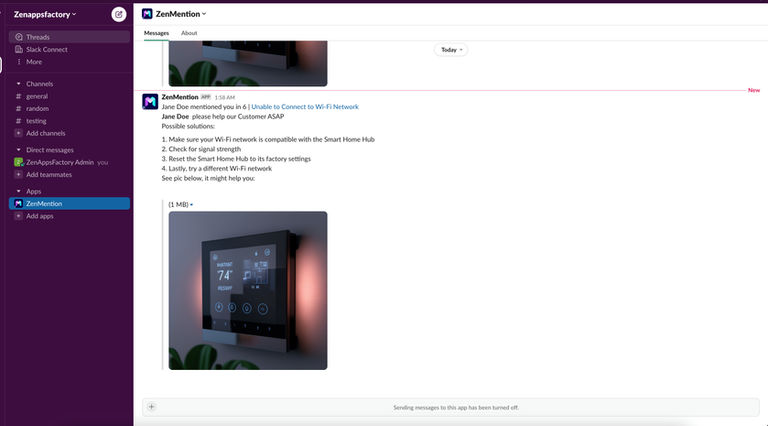Open the testing channel

69,121
